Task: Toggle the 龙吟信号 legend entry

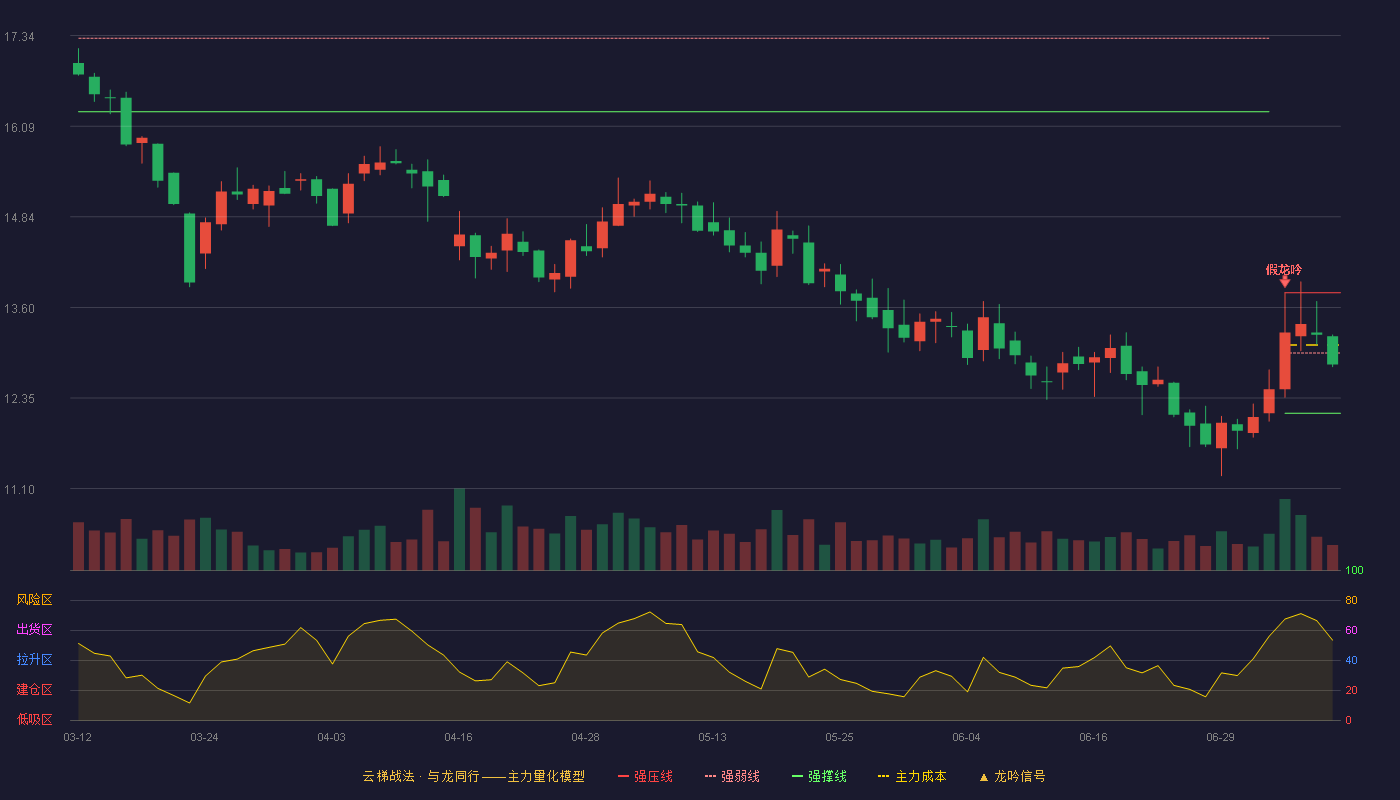Action: click(1012, 776)
